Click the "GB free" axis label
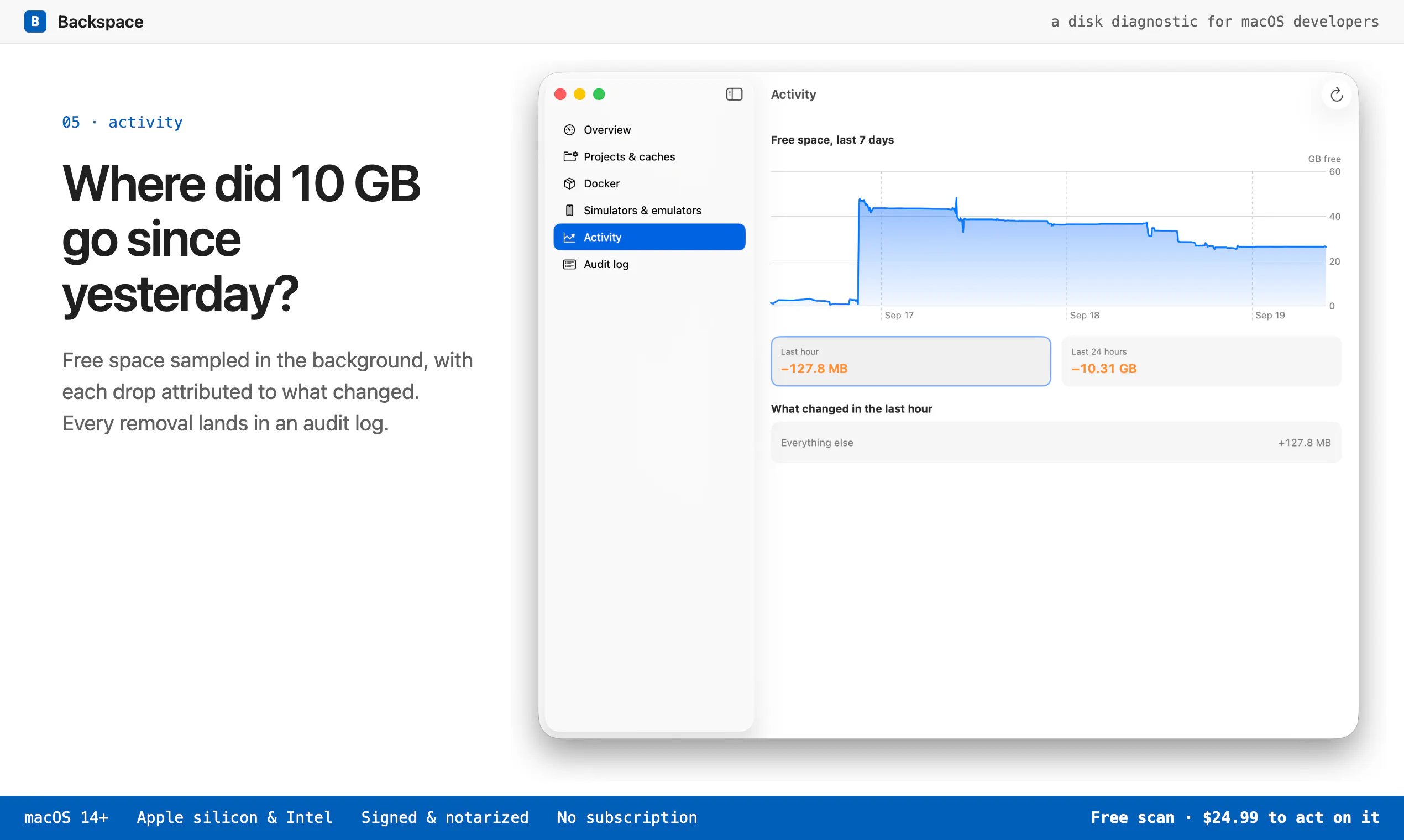This screenshot has width=1404, height=840. click(1324, 159)
